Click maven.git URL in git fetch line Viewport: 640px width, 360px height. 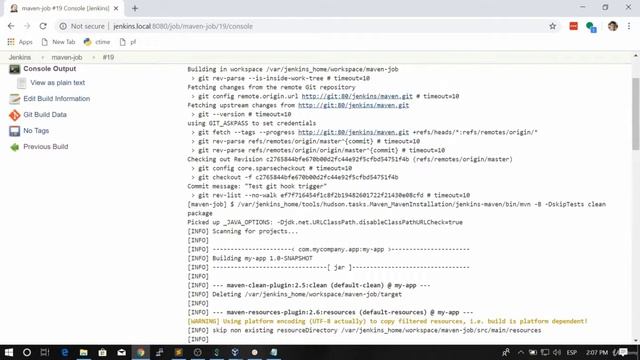coord(353,132)
